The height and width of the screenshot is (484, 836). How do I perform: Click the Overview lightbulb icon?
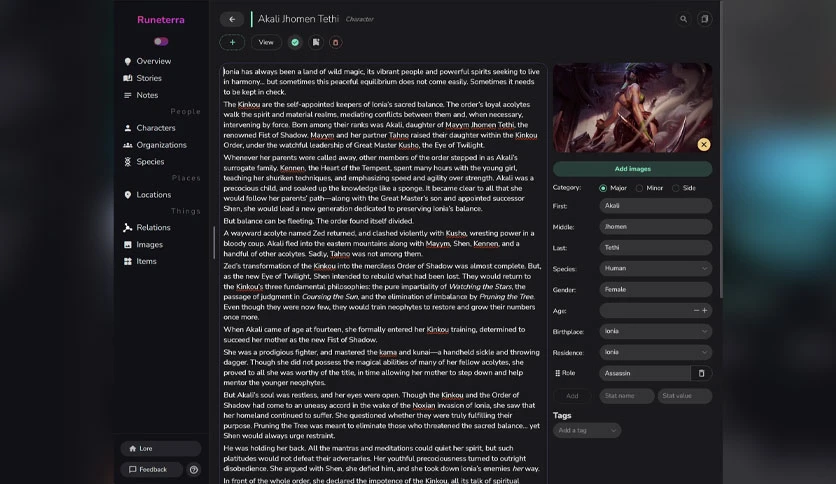pos(127,61)
